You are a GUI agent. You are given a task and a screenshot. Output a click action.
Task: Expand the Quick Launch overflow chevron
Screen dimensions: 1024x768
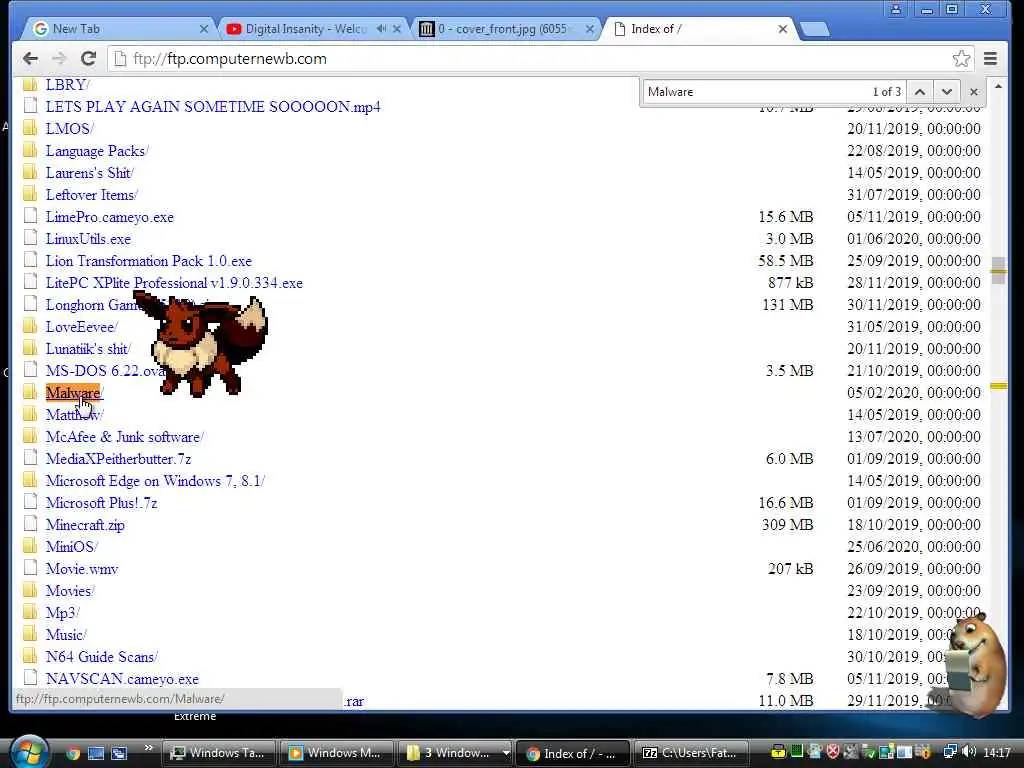[x=148, y=748]
